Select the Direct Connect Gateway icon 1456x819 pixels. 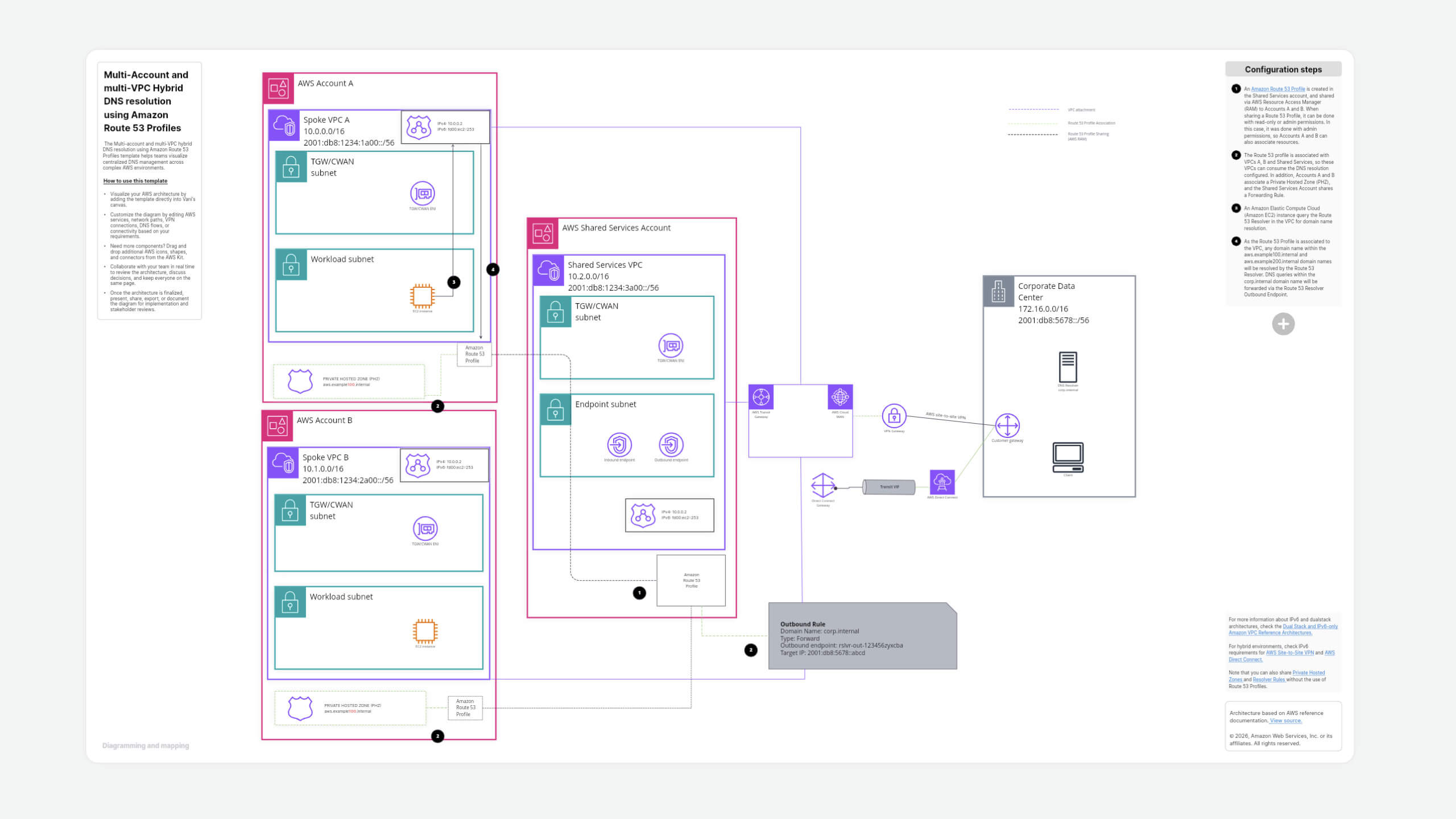tap(823, 485)
